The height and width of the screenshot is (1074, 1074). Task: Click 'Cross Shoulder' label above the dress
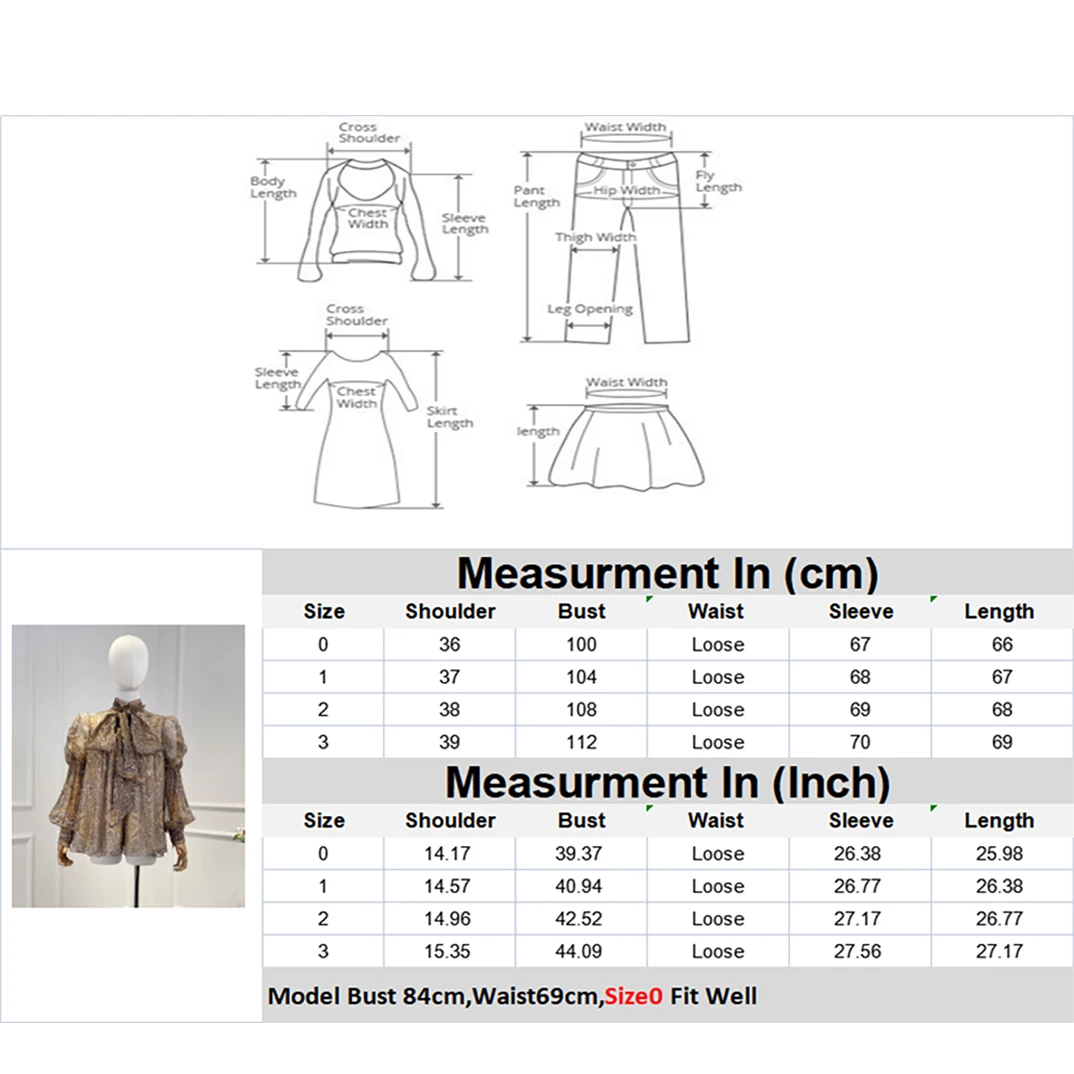pos(356,314)
